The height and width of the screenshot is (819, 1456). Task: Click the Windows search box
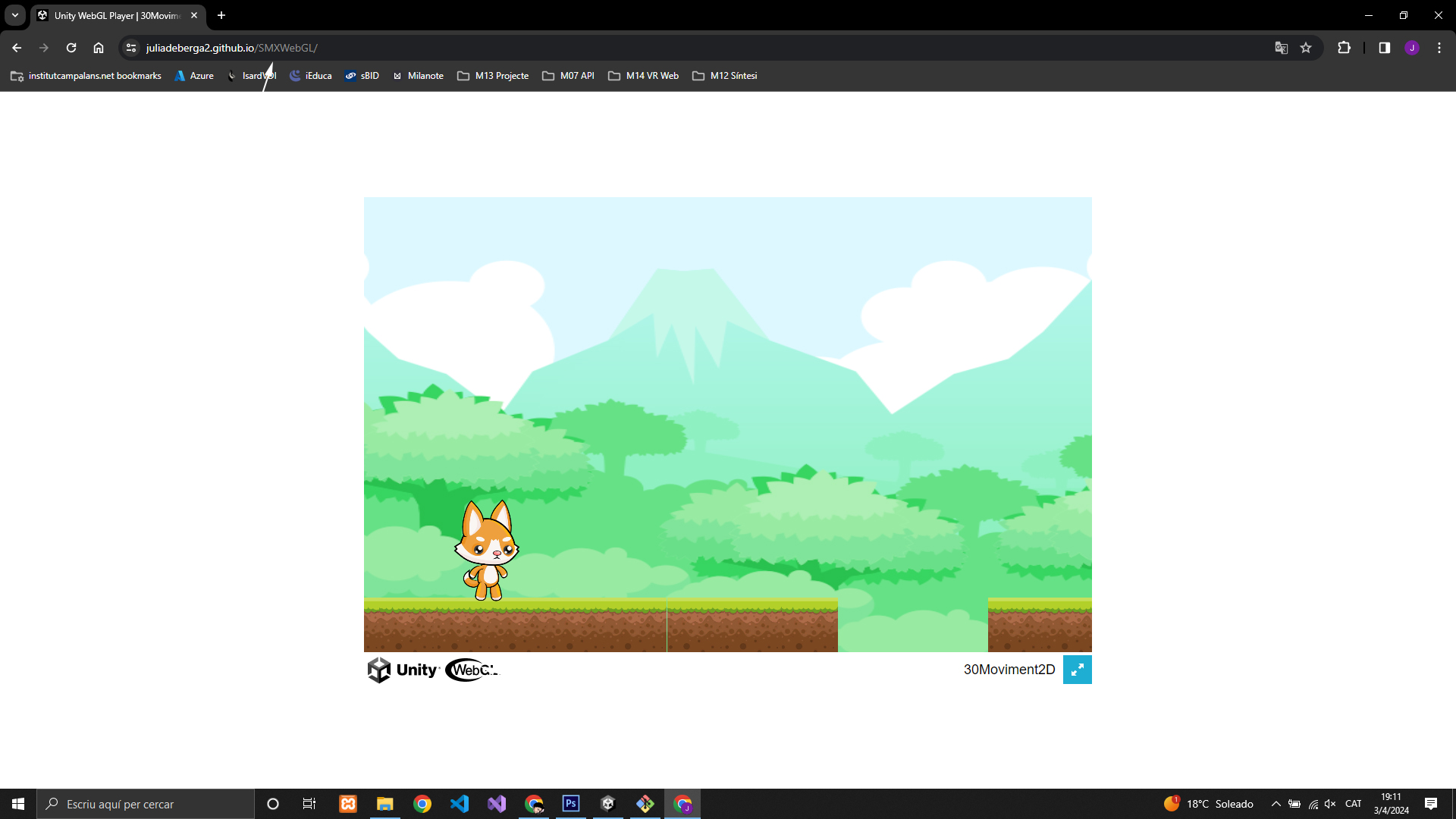[x=146, y=804]
